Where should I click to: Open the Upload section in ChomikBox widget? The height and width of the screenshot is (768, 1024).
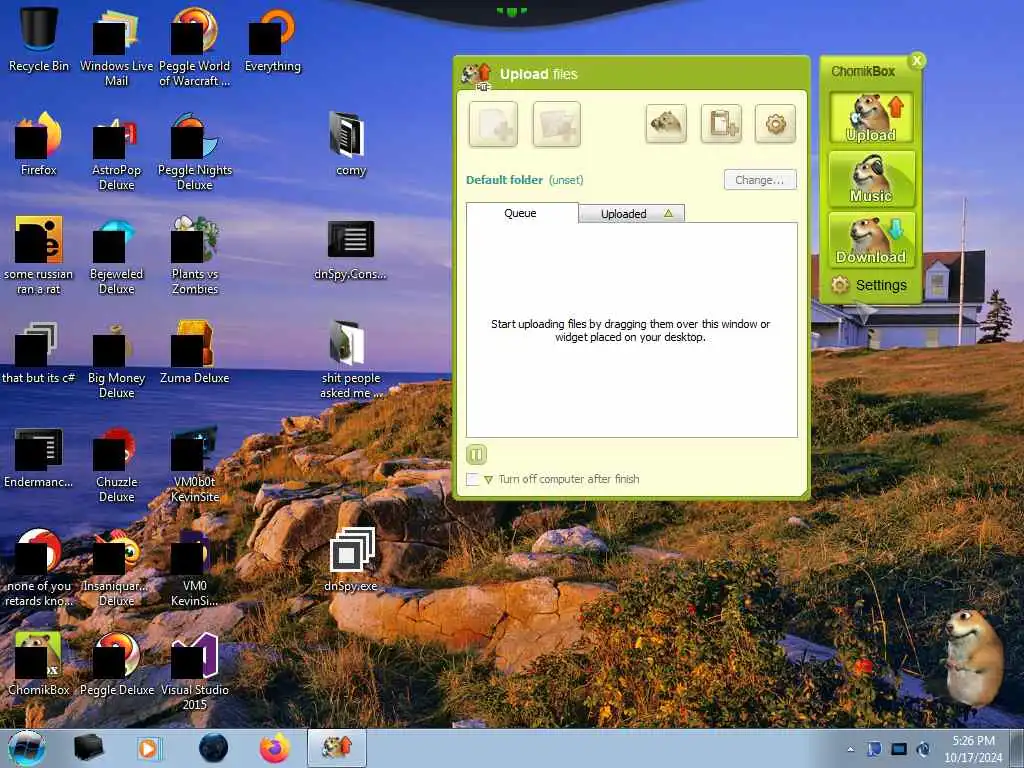click(871, 118)
